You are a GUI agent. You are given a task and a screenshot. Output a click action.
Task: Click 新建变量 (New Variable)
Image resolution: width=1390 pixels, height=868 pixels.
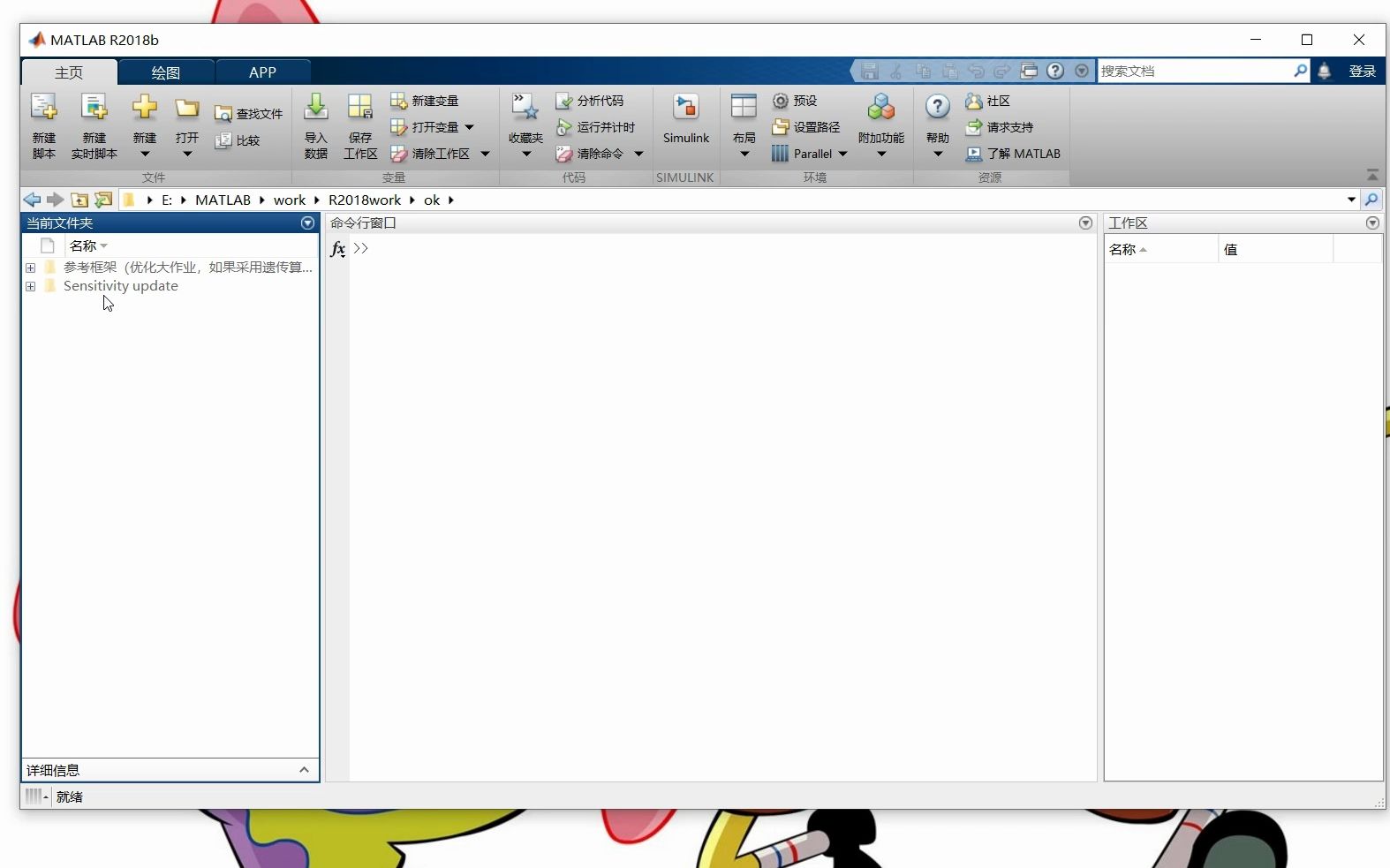pos(425,101)
